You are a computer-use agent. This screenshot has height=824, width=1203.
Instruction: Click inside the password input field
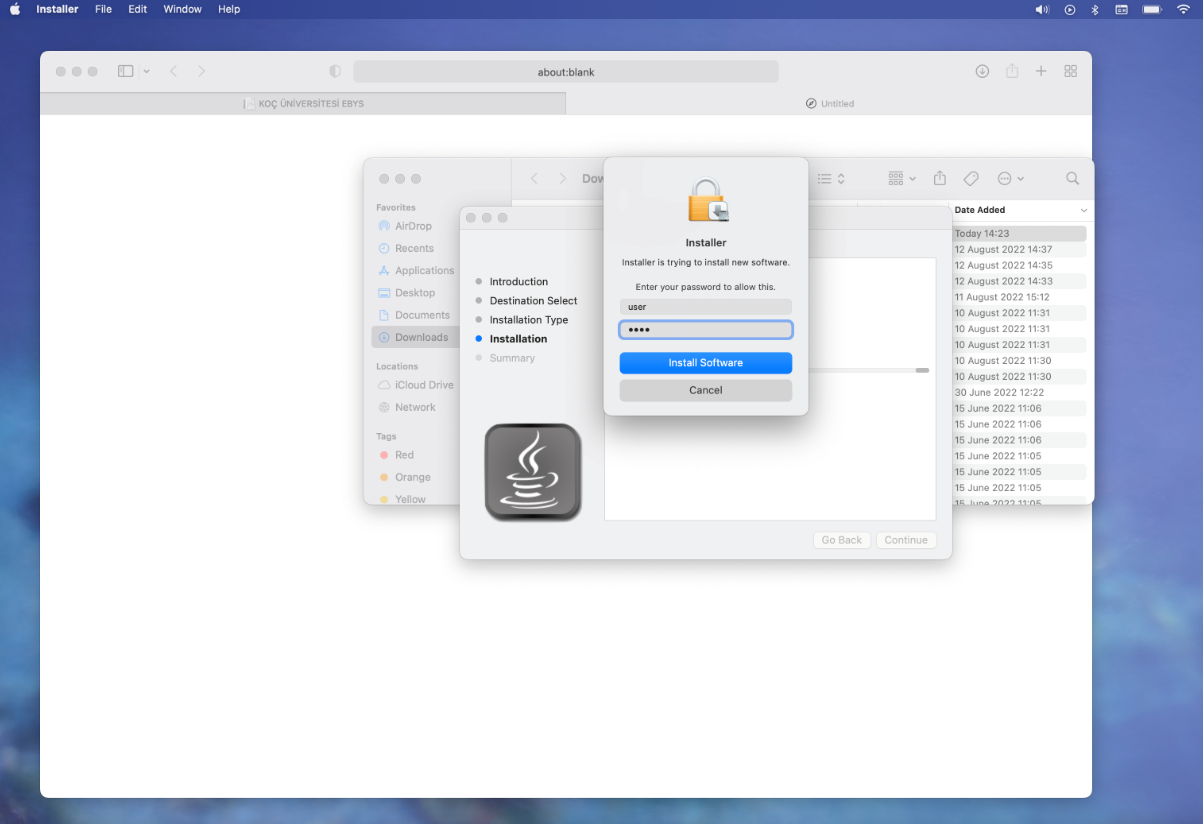(x=705, y=329)
